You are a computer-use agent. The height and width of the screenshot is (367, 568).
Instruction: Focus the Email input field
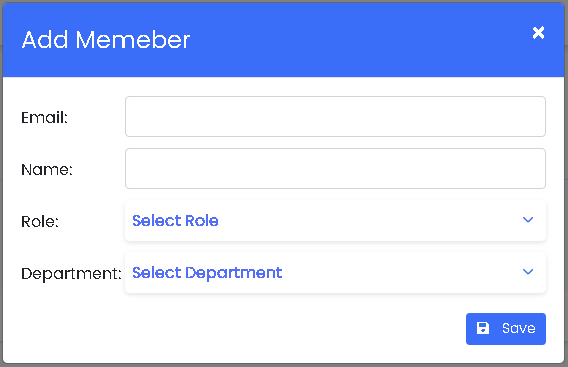tap(335, 117)
